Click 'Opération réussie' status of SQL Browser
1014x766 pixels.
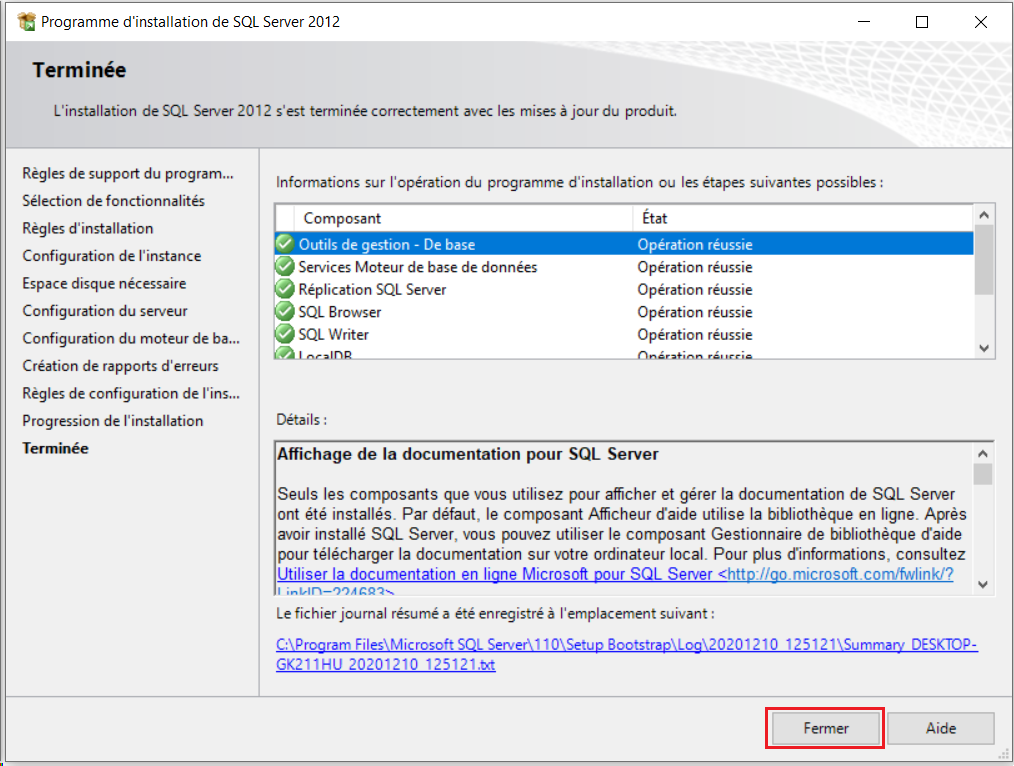tap(695, 312)
